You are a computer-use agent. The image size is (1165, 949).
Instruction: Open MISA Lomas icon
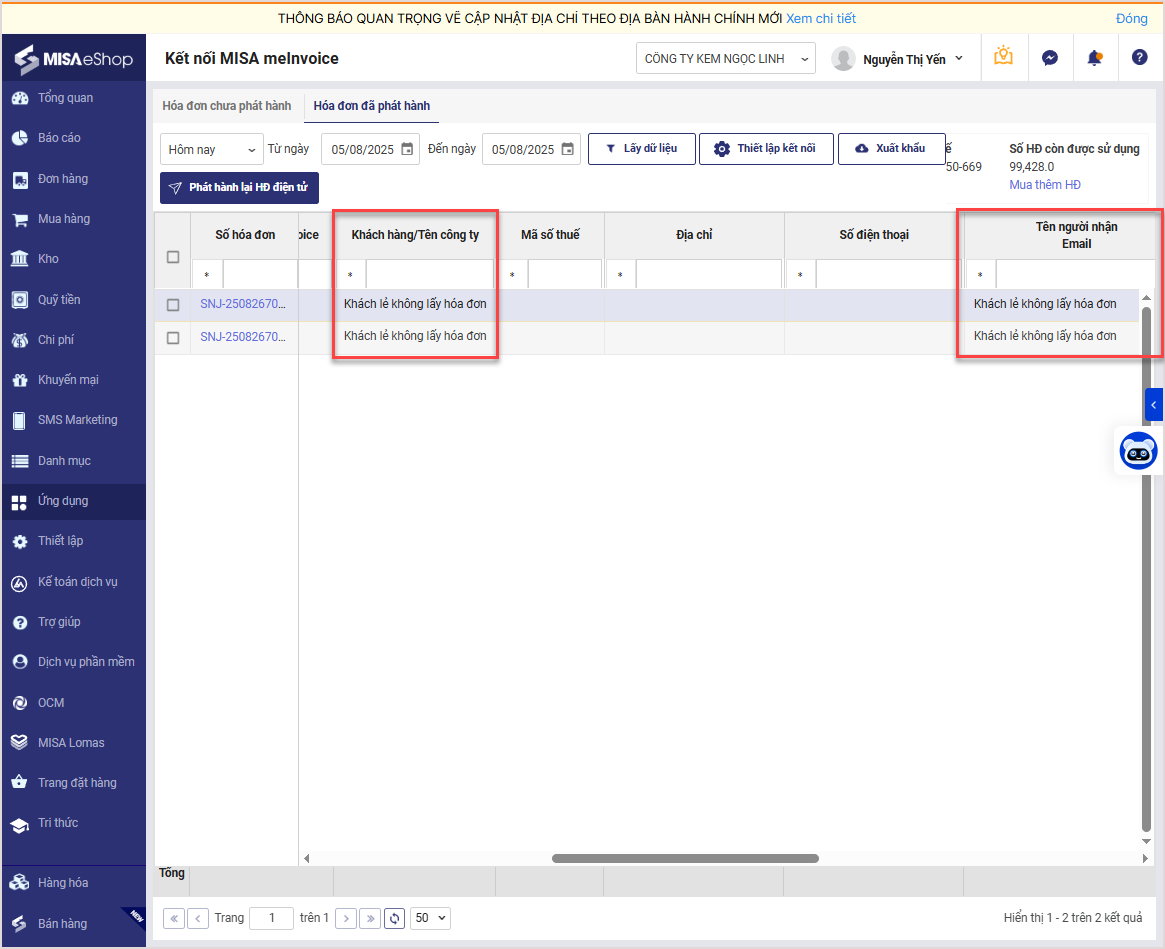pyautogui.click(x=20, y=742)
